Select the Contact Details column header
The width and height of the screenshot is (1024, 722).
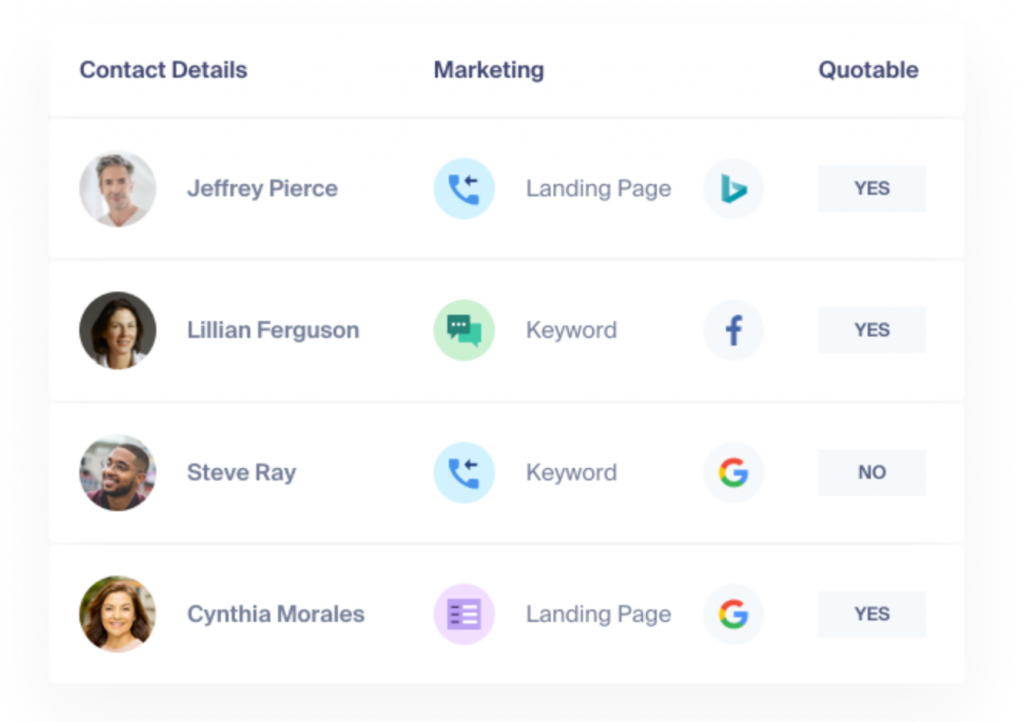(x=163, y=70)
